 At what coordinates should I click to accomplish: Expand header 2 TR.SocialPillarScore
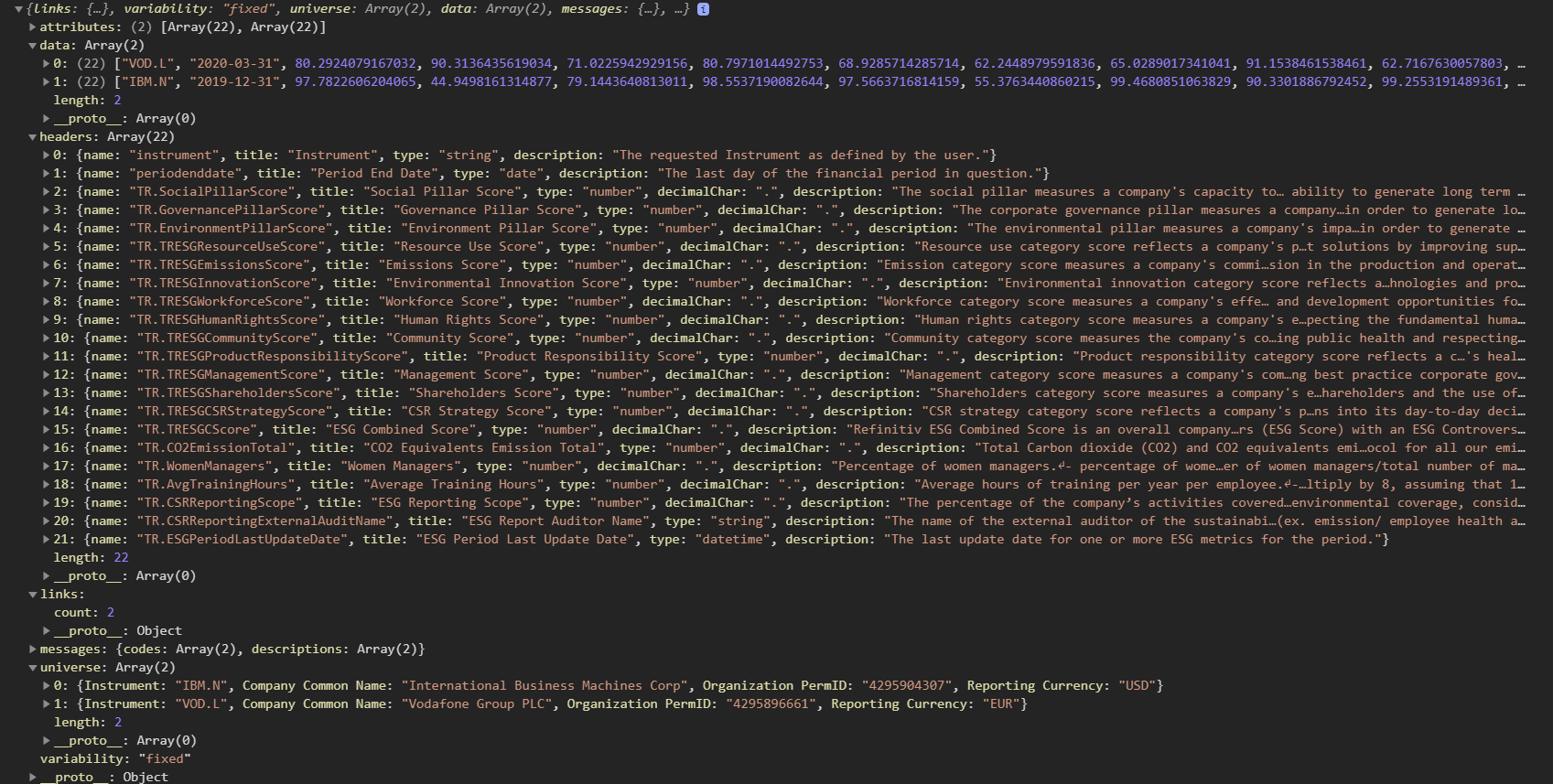point(47,192)
